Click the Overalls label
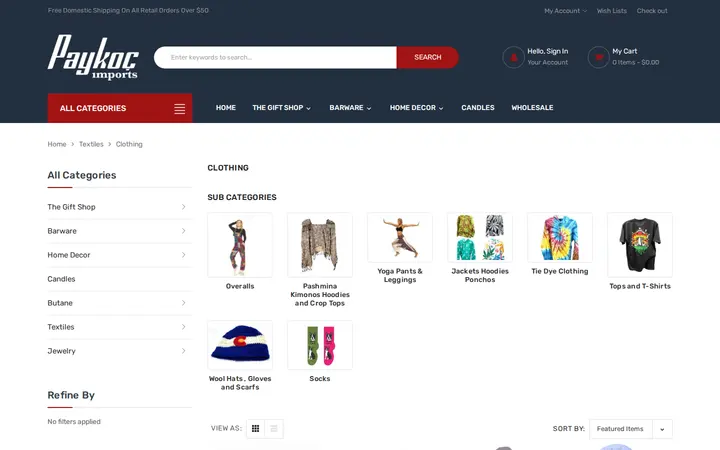720x450 pixels. (240, 286)
